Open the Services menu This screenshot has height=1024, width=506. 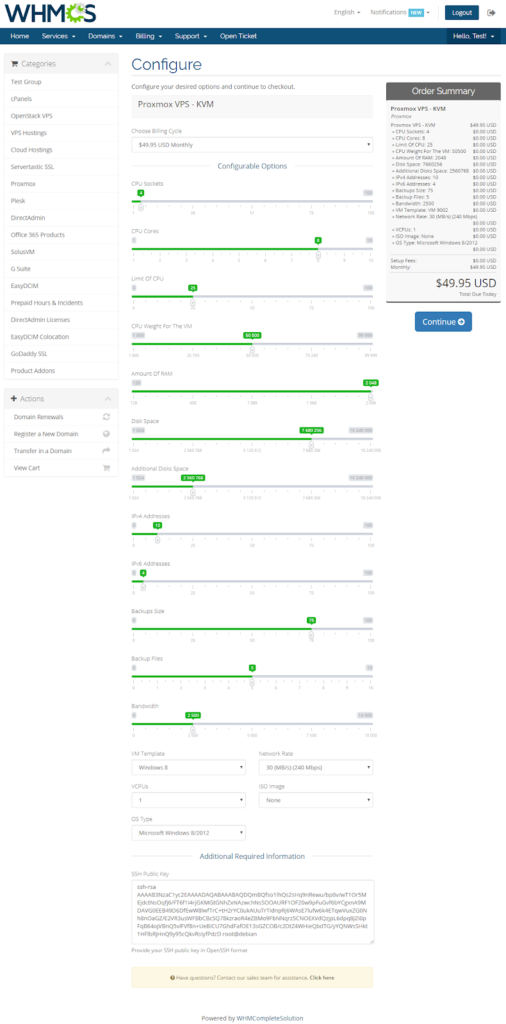[59, 36]
